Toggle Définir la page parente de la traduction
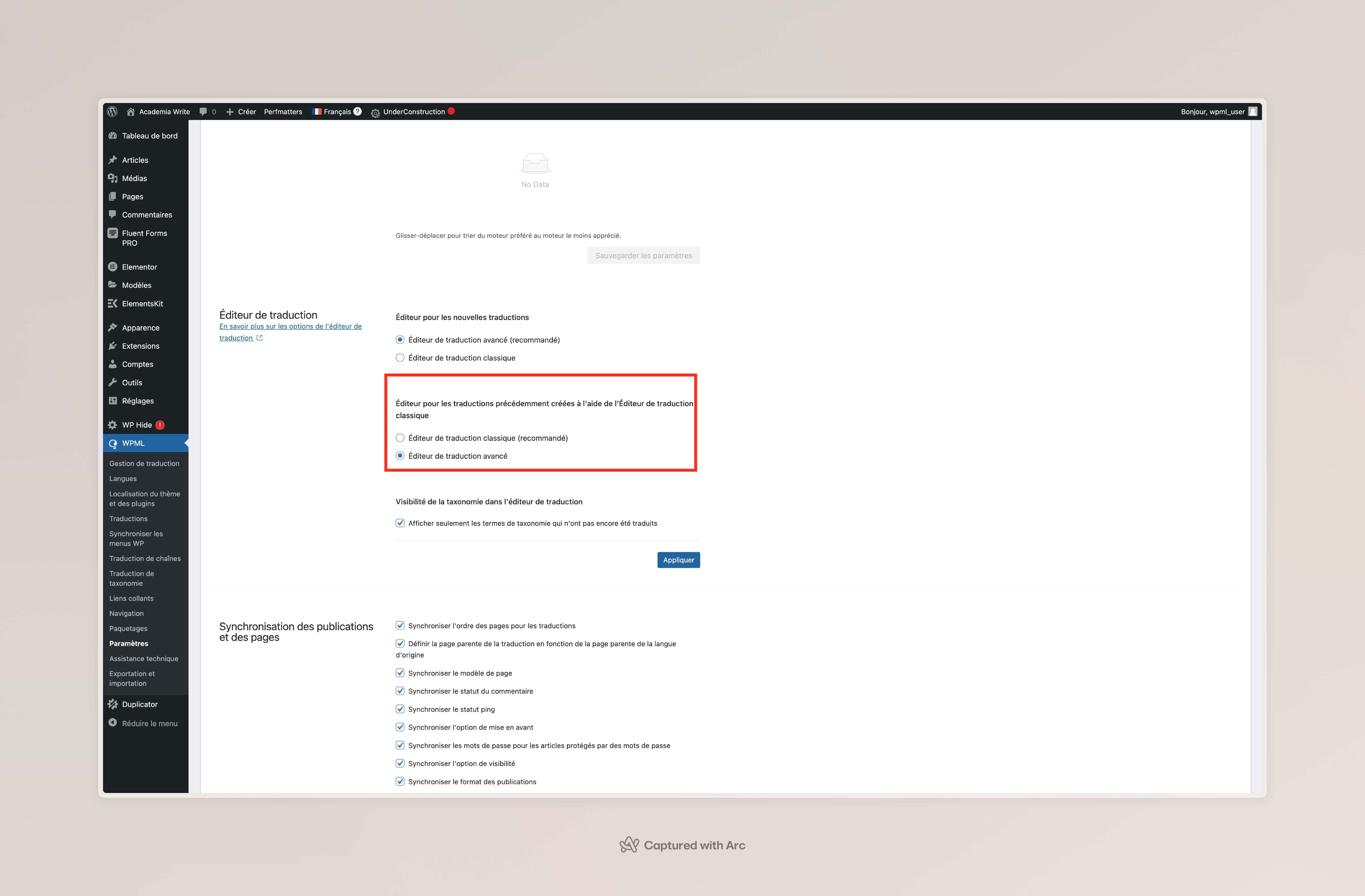 click(x=400, y=643)
